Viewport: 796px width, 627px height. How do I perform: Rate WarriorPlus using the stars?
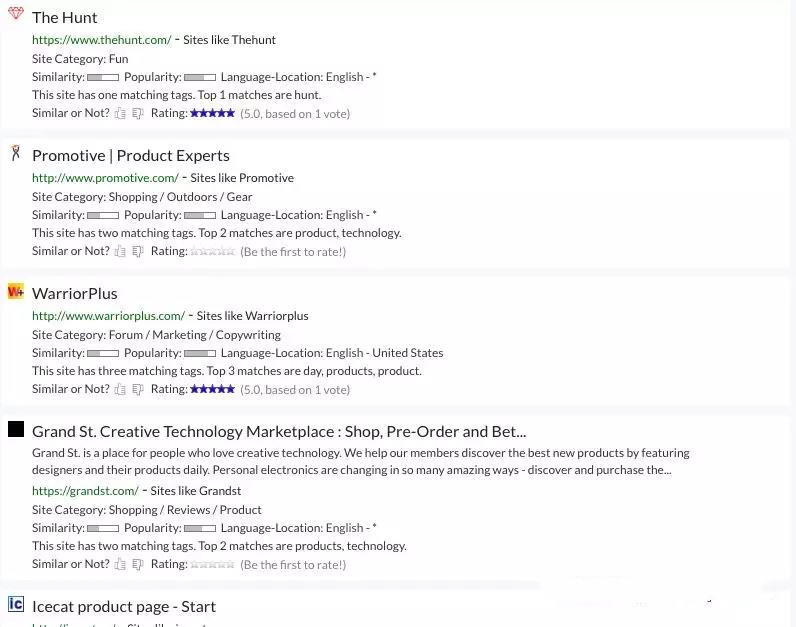pos(212,389)
